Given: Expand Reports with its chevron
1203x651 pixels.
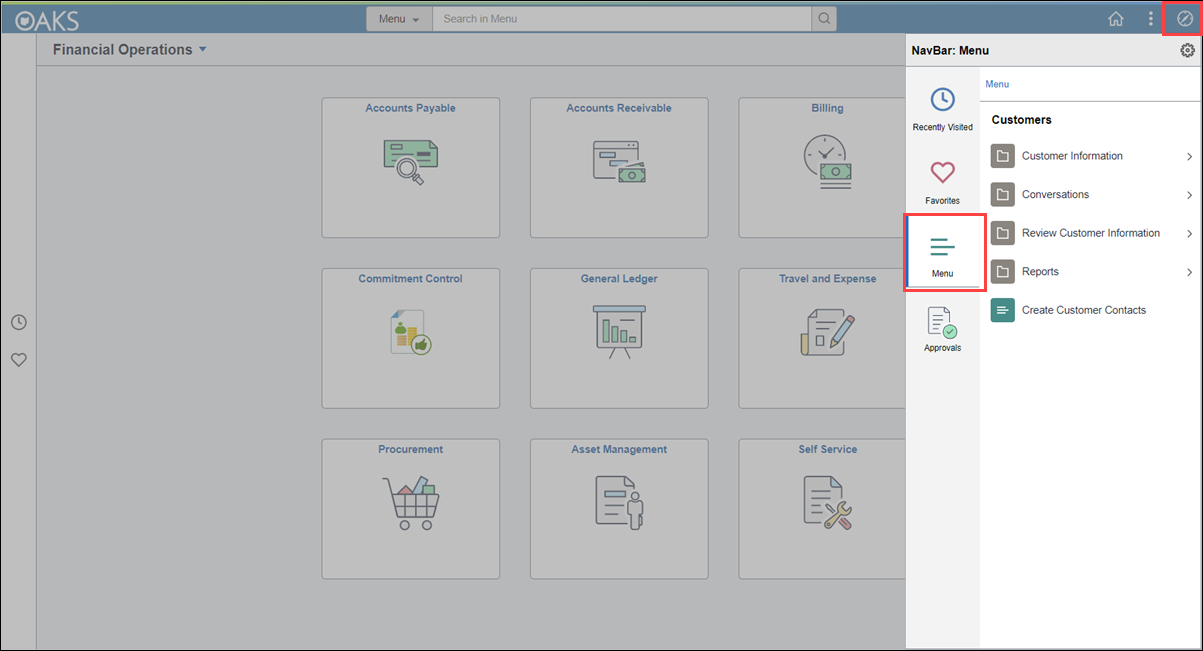Looking at the screenshot, I should [x=1190, y=272].
